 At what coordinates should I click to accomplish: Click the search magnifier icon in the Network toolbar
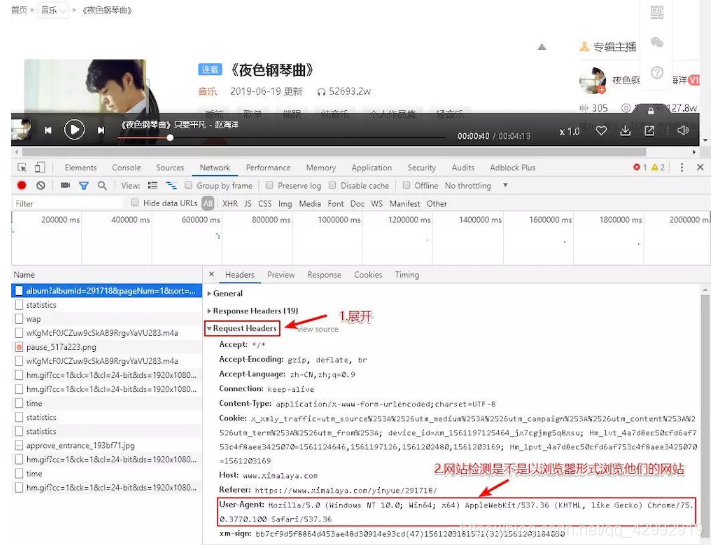(x=102, y=186)
